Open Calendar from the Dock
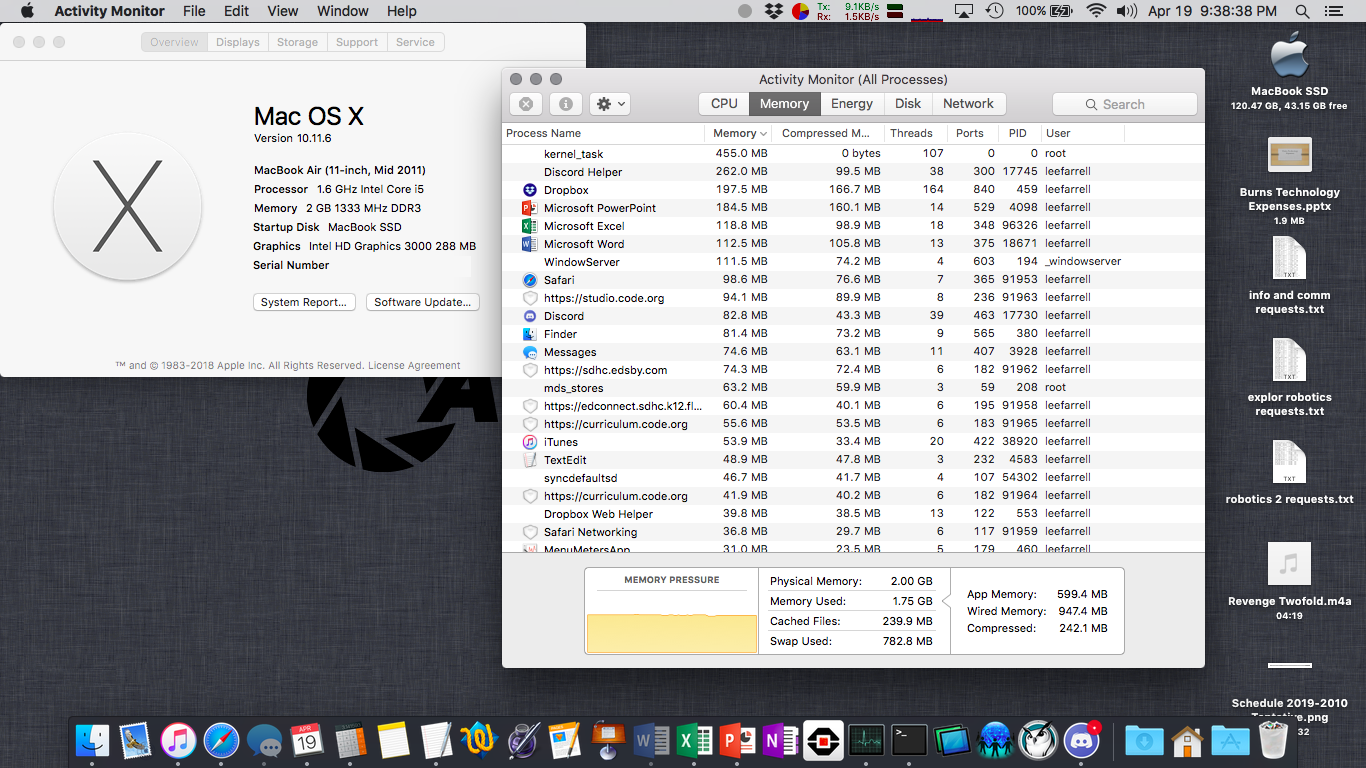1366x768 pixels. (307, 741)
